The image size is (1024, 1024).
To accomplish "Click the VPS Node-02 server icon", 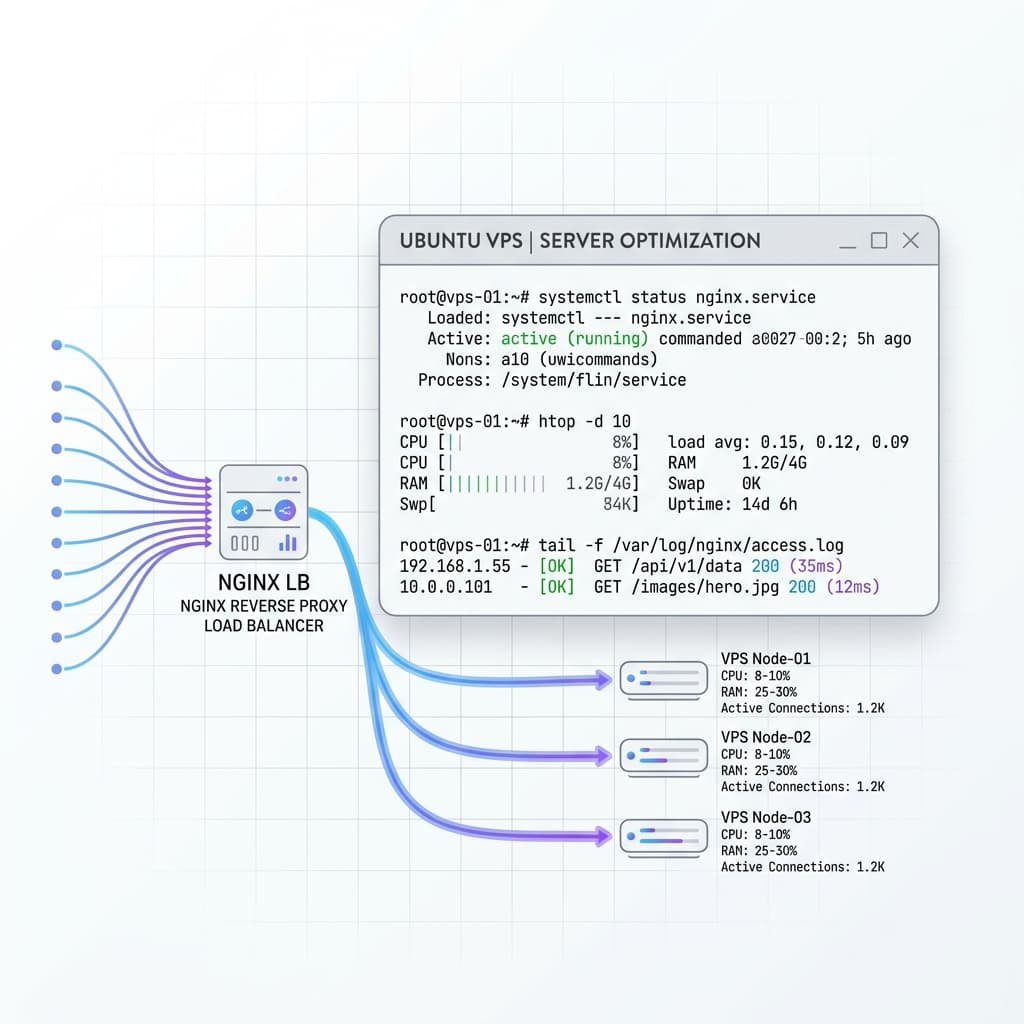I will pyautogui.click(x=664, y=756).
